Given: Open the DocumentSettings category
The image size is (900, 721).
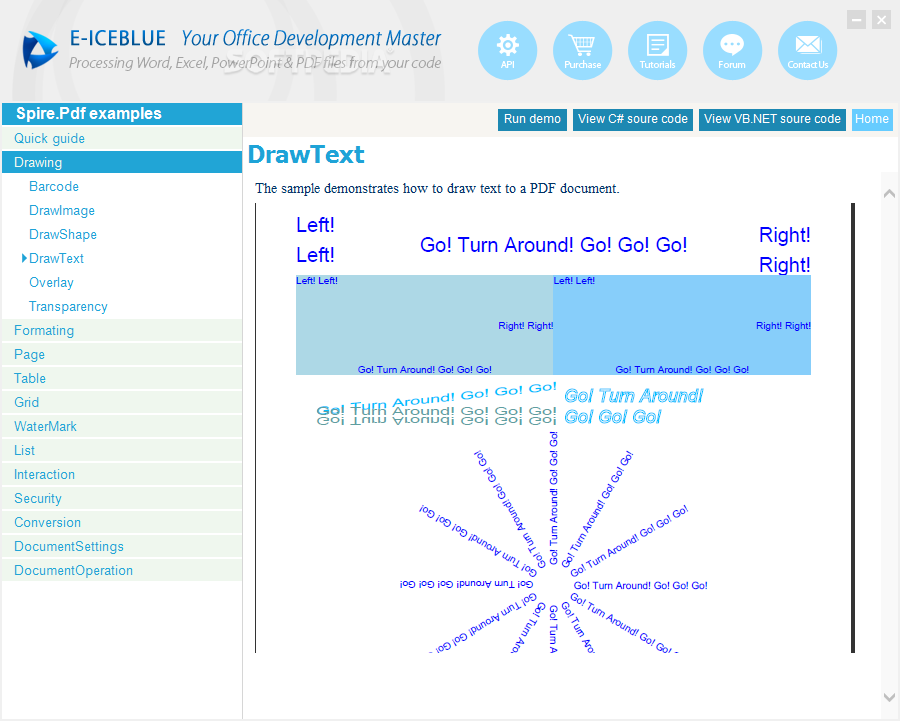Looking at the screenshot, I should [122, 547].
